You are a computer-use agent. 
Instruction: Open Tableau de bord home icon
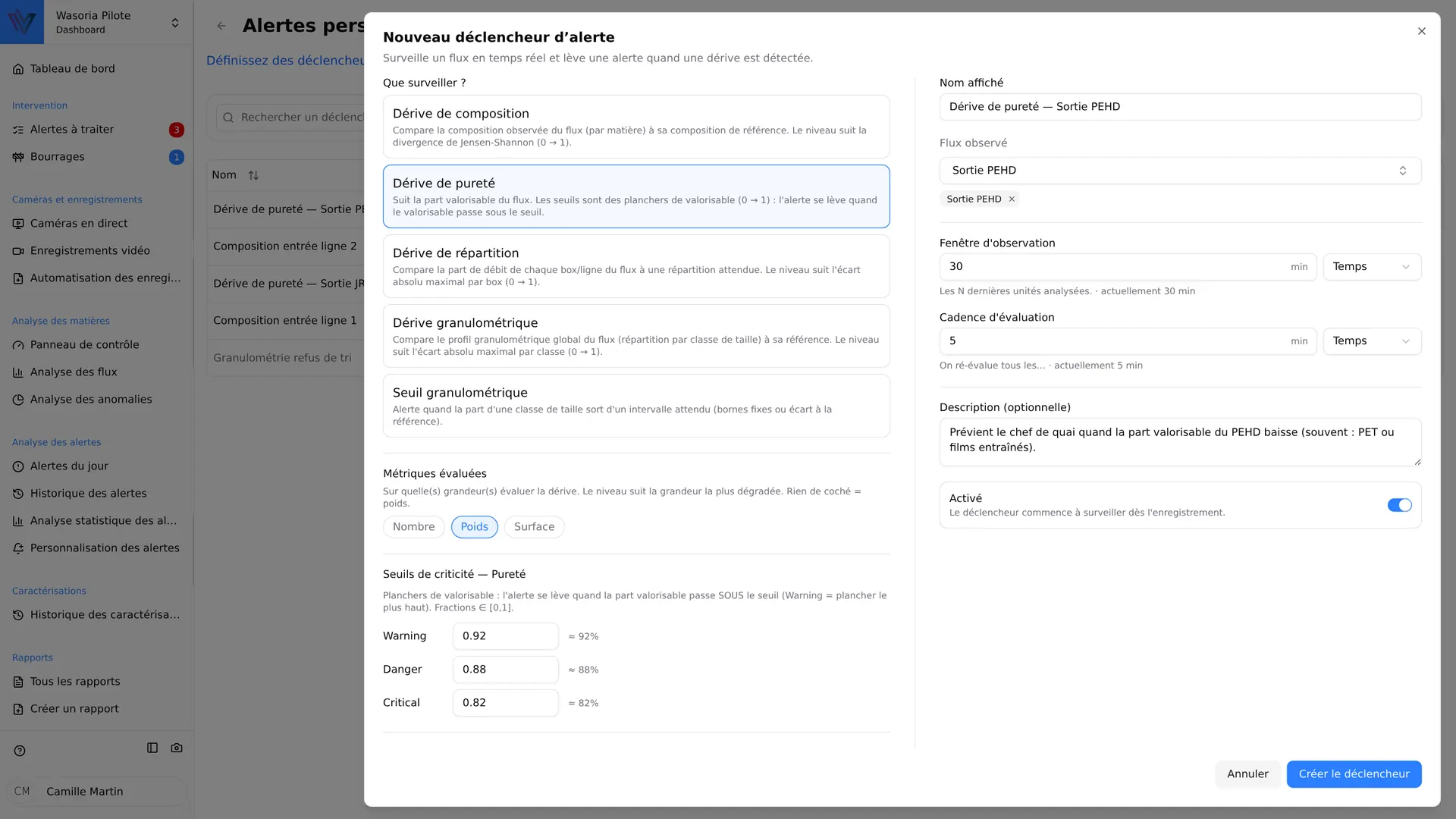tap(18, 69)
